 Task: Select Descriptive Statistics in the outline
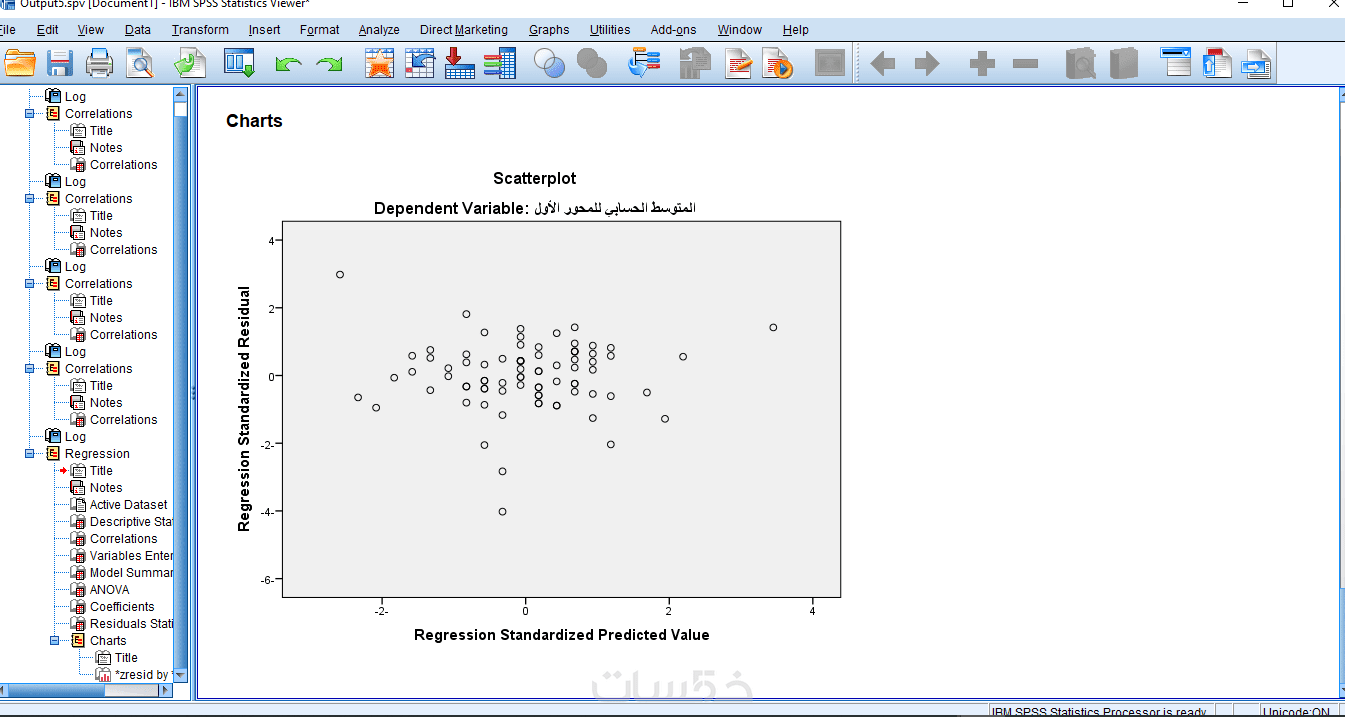point(131,522)
